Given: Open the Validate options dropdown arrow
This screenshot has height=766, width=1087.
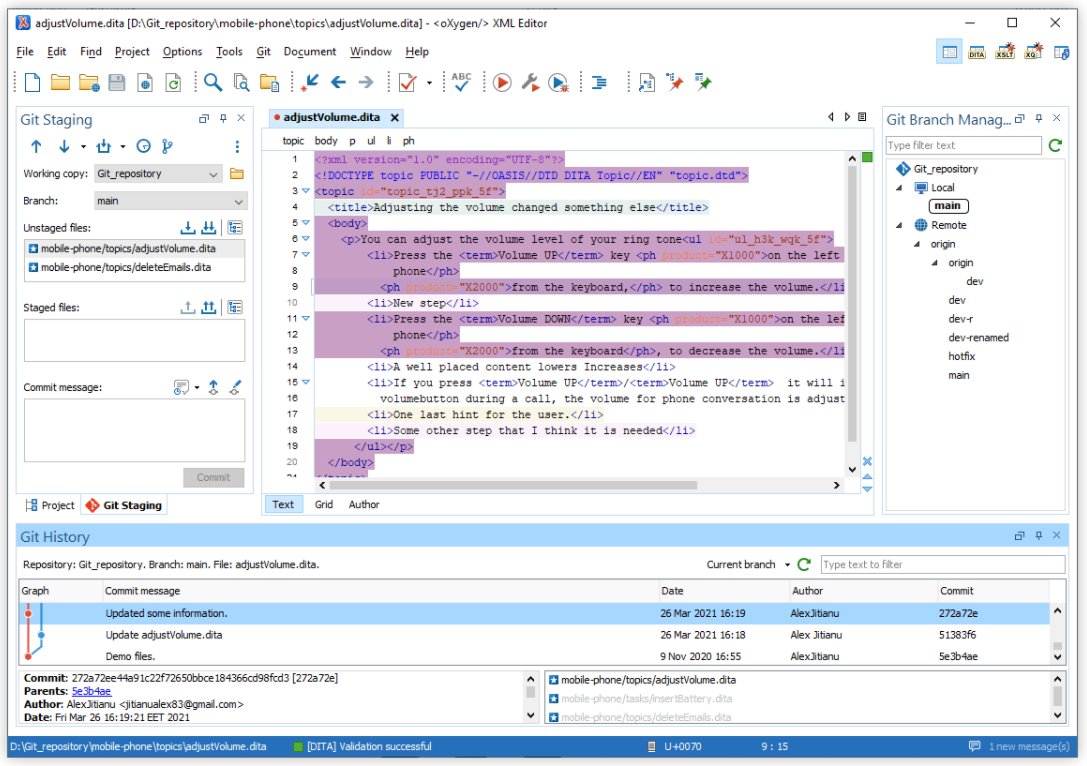Looking at the screenshot, I should click(429, 83).
